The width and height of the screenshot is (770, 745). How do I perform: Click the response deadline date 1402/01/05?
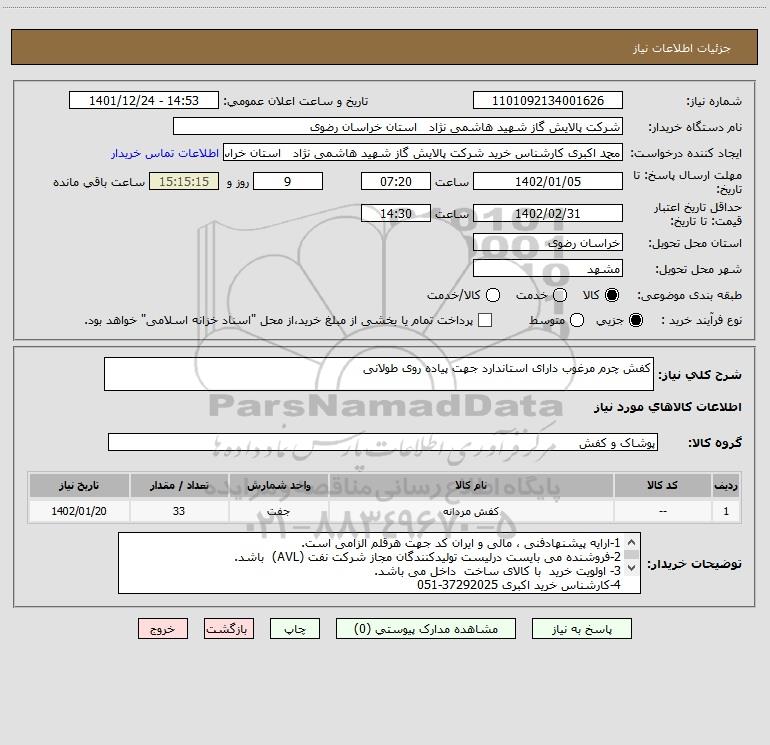[548, 181]
